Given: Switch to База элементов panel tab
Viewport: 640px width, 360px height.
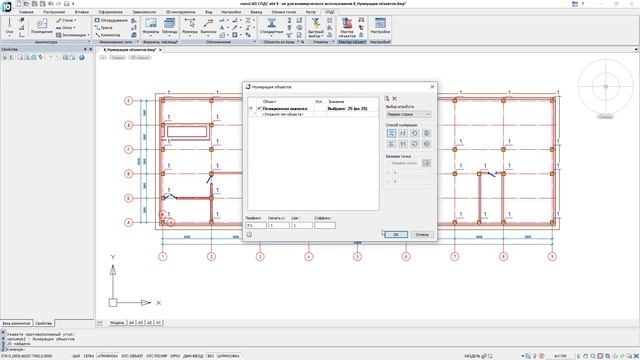Looking at the screenshot, I should (16, 323).
